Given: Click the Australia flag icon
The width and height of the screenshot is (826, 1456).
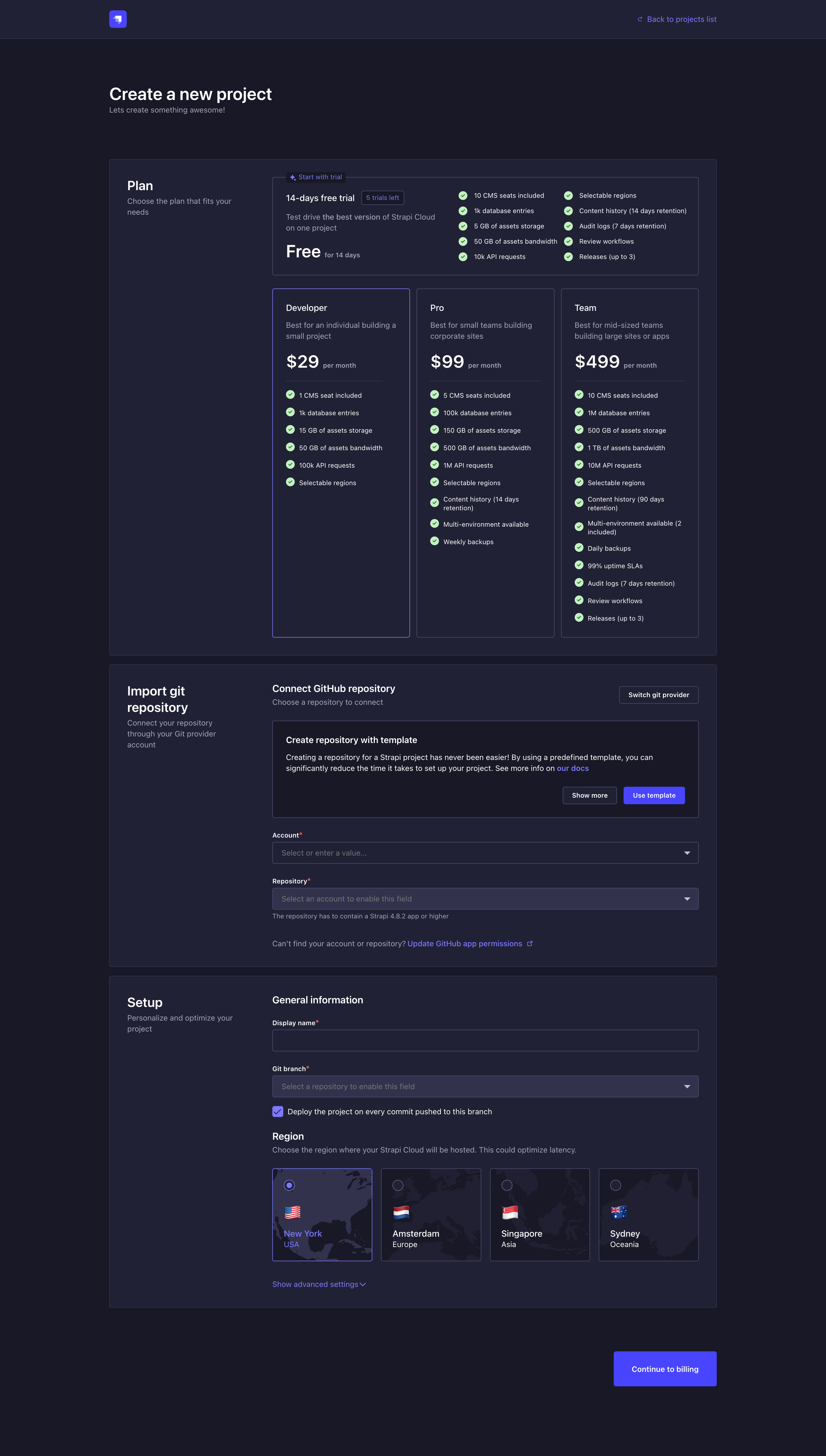Looking at the screenshot, I should tap(618, 1213).
